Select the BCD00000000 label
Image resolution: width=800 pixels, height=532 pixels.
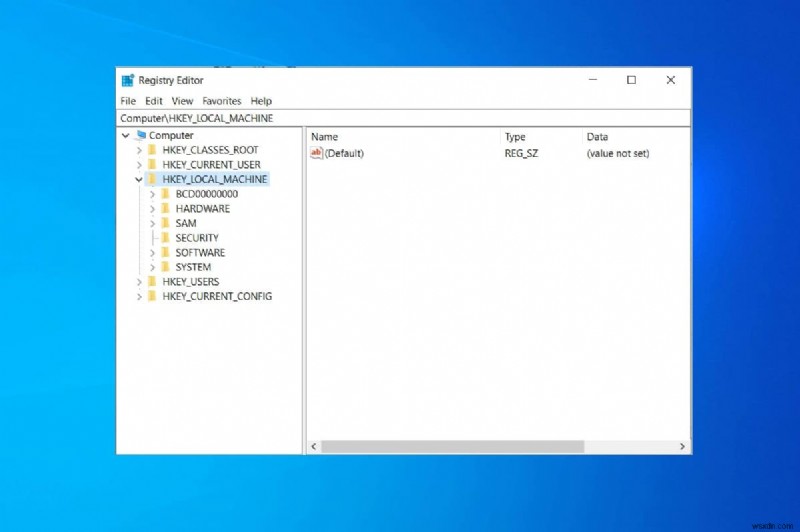pyautogui.click(x=207, y=194)
